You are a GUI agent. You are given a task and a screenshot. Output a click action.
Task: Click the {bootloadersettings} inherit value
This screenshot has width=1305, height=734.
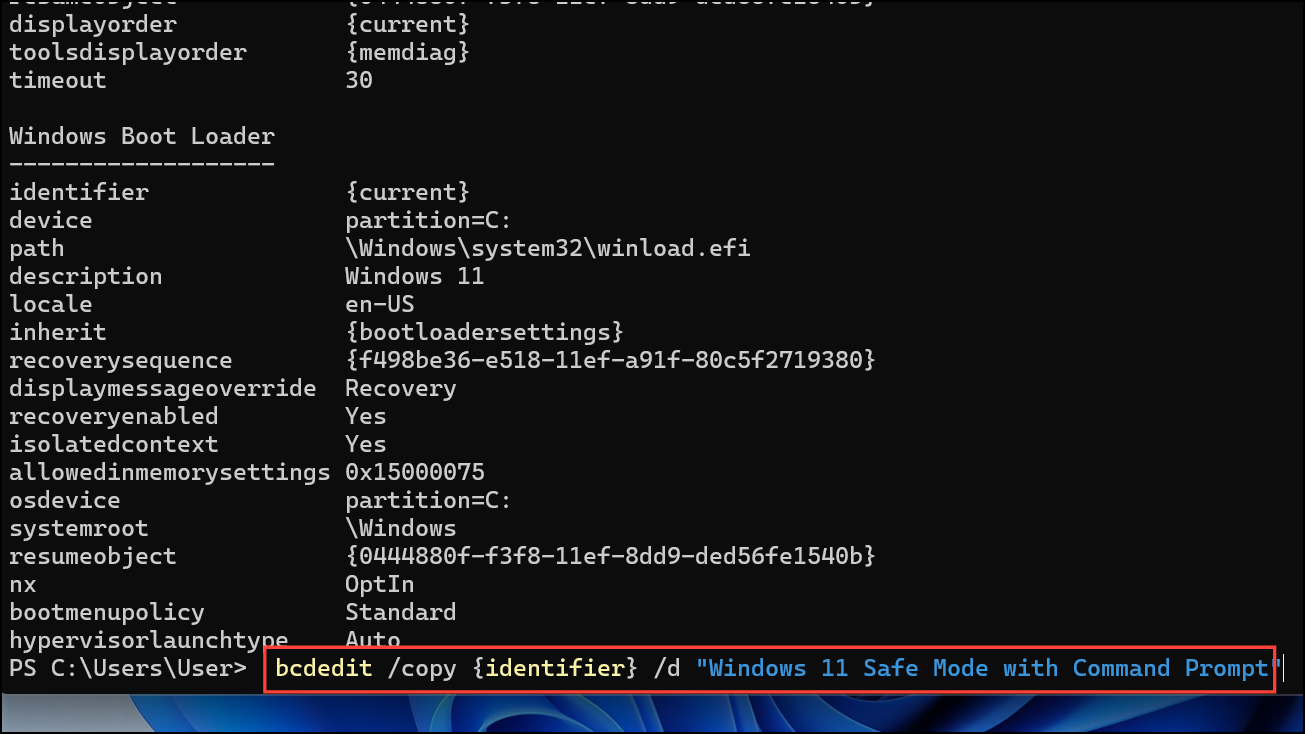[x=484, y=332]
